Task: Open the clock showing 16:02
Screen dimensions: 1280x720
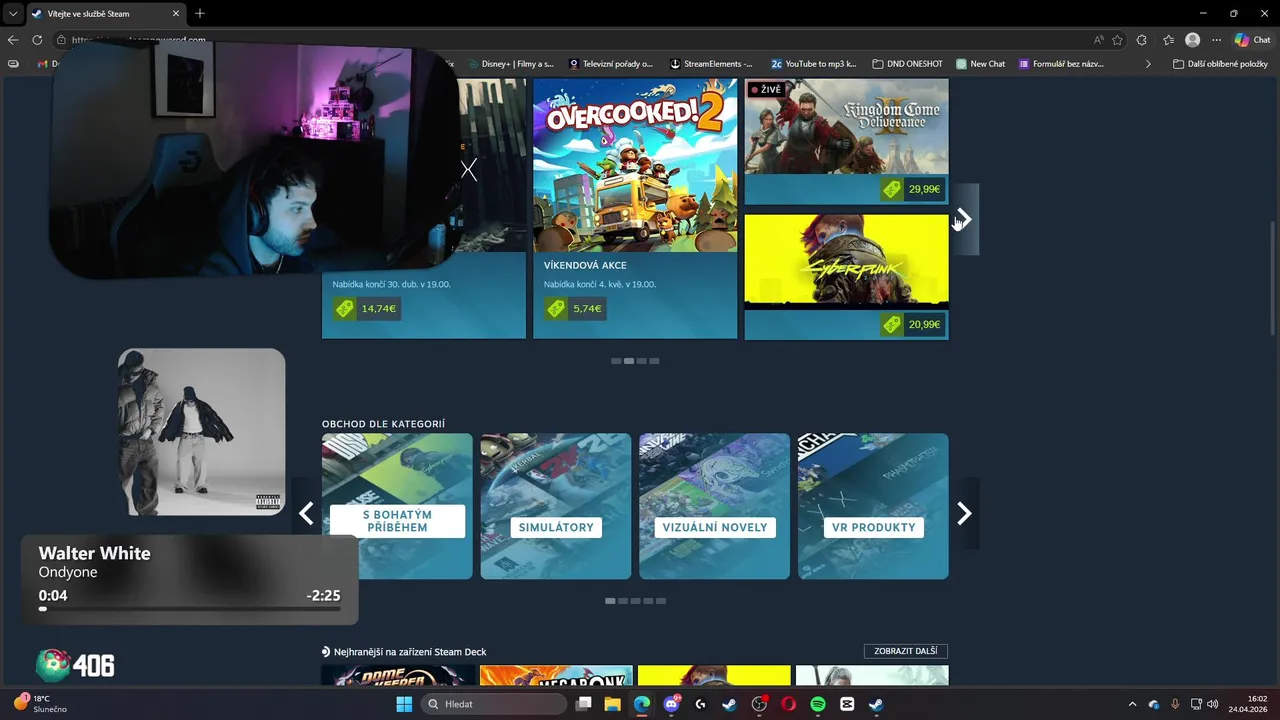Action: click(x=1248, y=704)
